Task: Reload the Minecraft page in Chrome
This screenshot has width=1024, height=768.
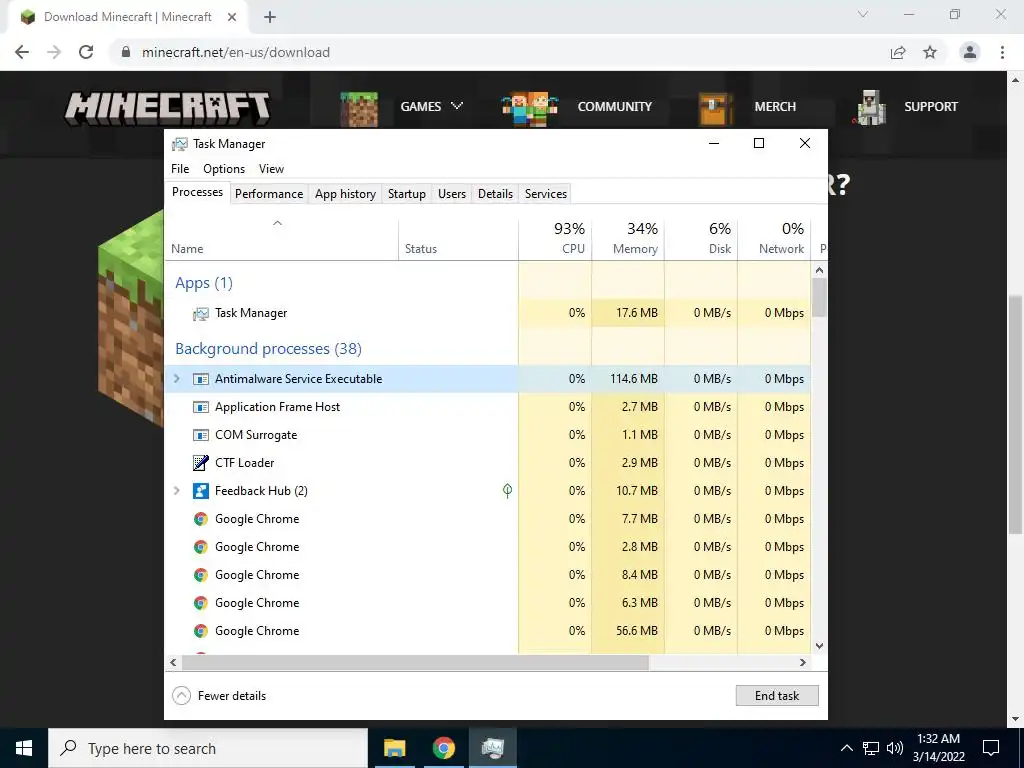Action: [86, 52]
